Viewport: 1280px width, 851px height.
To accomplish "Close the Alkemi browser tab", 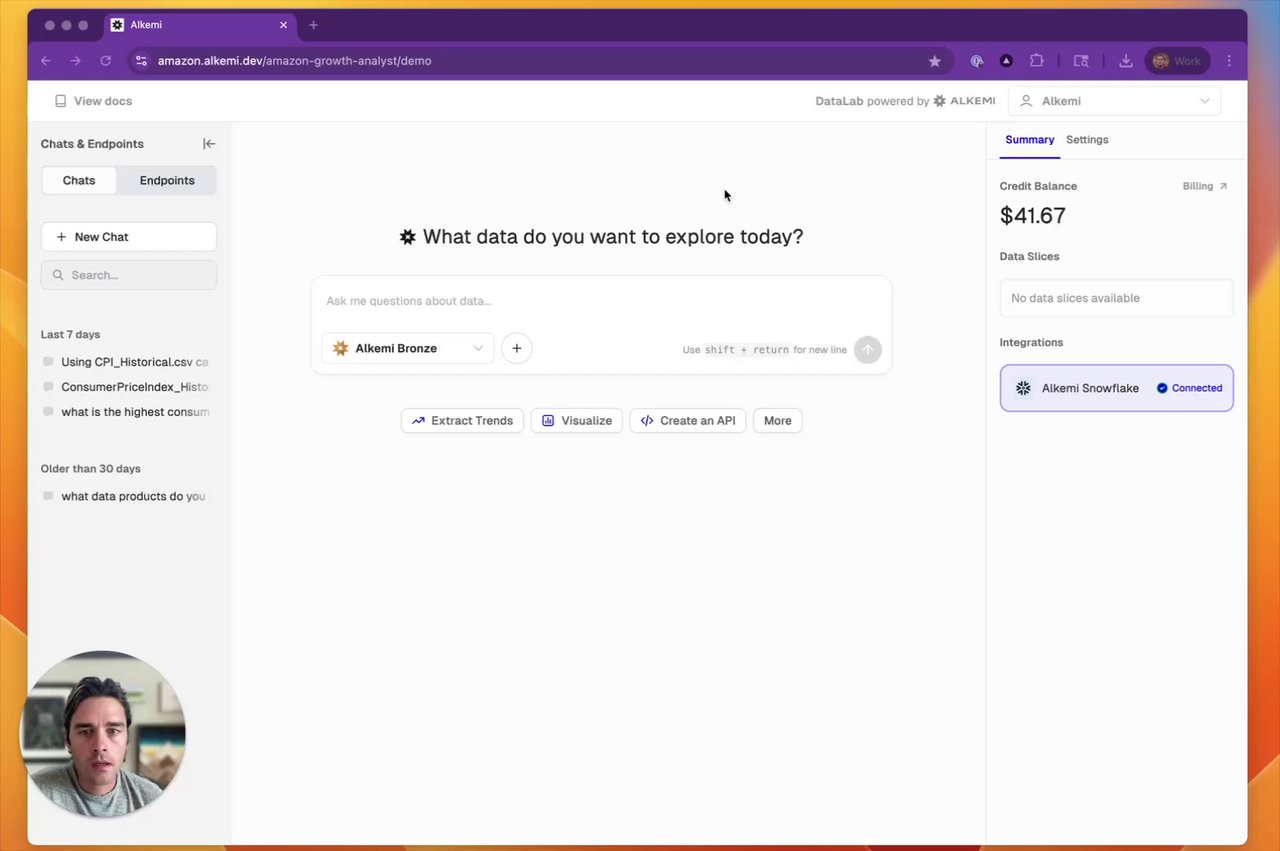I will click(x=284, y=25).
